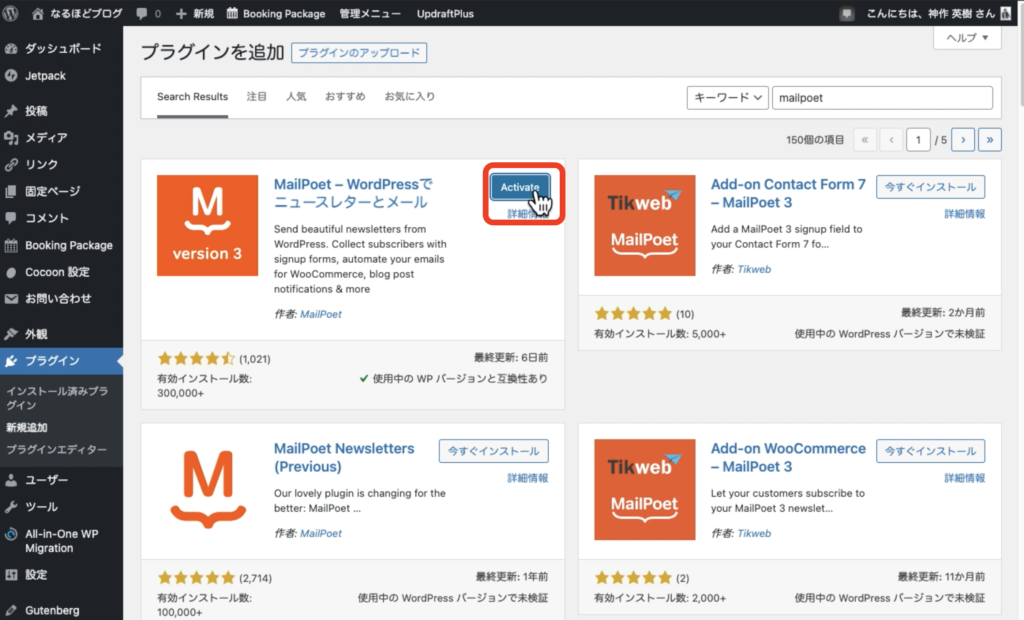Viewport: 1024px width, 620px height.
Task: Click the wrench icon next to ツール
Action: 11,507
